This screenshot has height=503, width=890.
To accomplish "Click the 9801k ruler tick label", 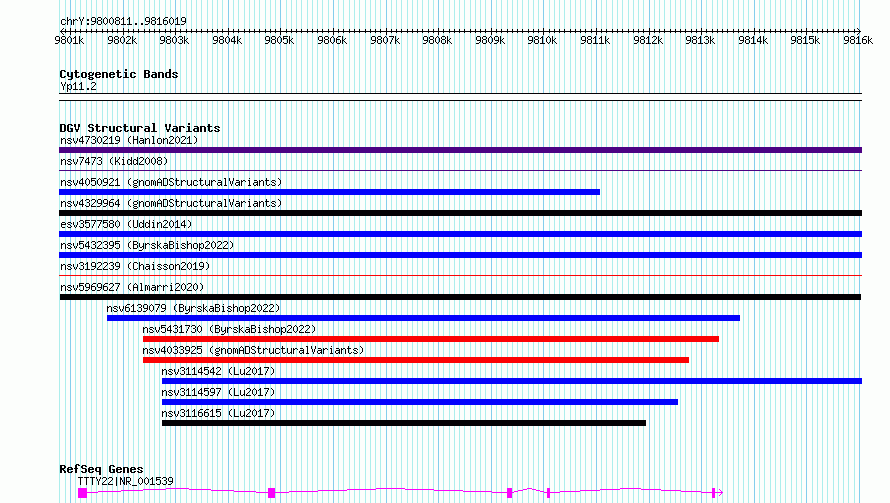I will tap(69, 40).
